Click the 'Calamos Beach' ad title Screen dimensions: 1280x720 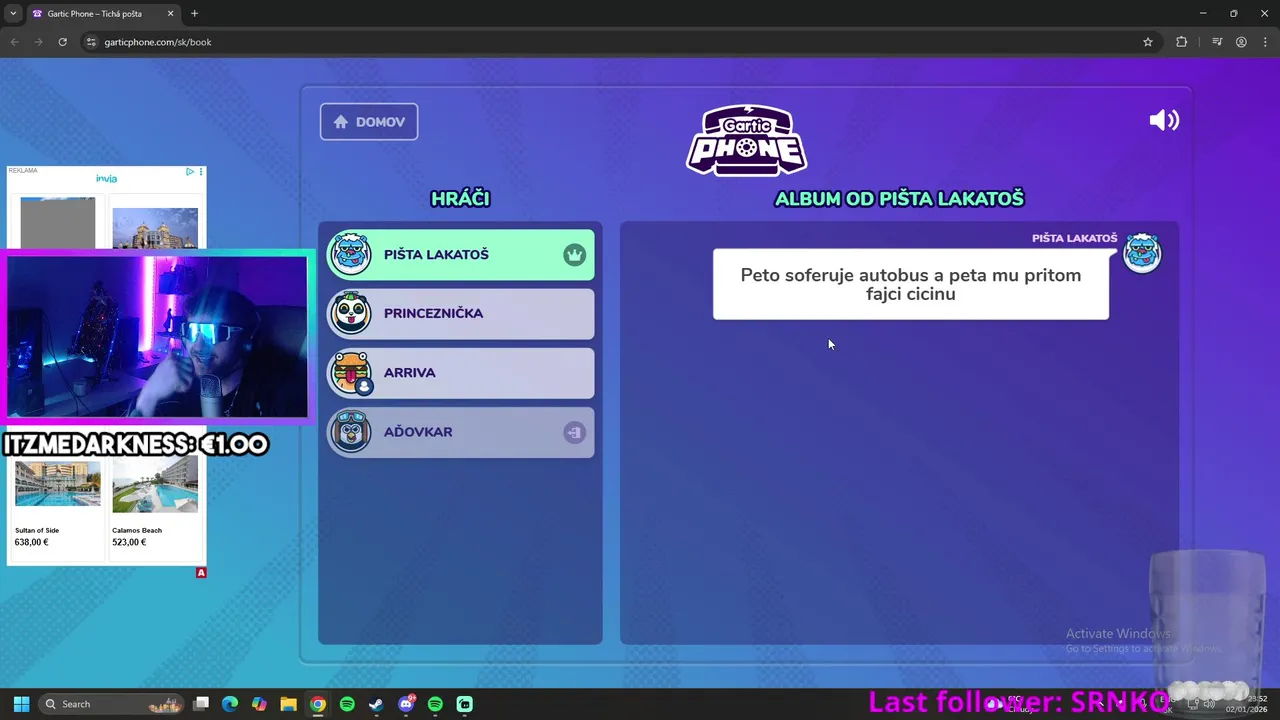137,530
